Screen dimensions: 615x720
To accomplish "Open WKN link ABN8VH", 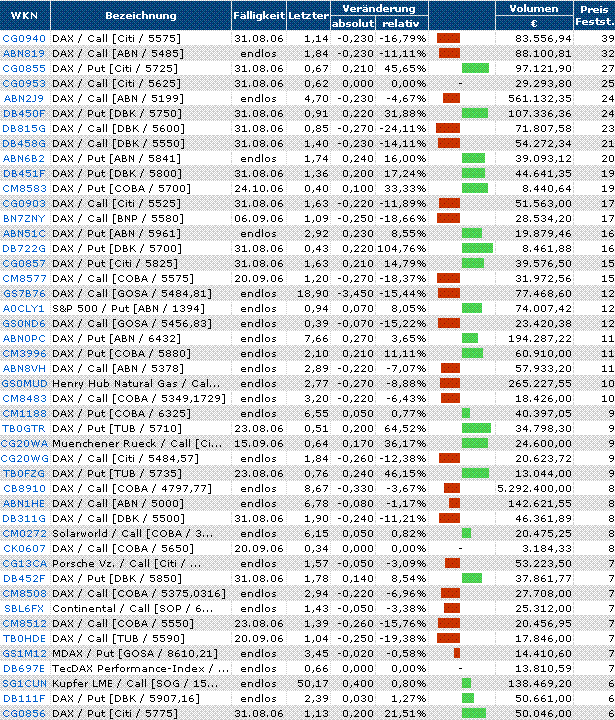I will [24, 369].
